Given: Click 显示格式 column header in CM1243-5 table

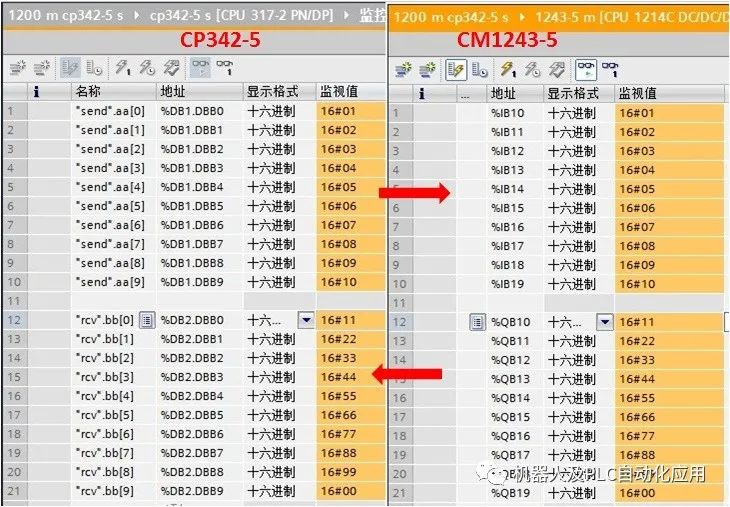Looking at the screenshot, I should [579, 94].
